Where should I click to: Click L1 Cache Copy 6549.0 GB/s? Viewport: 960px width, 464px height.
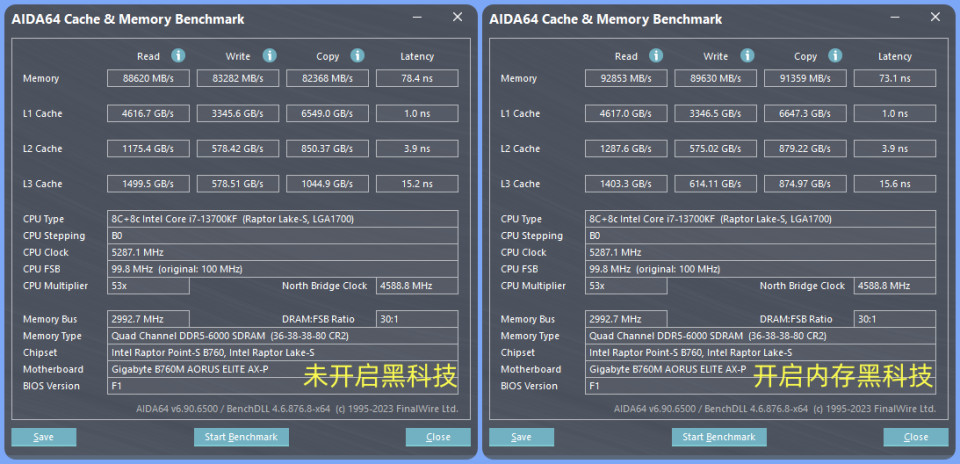click(328, 113)
